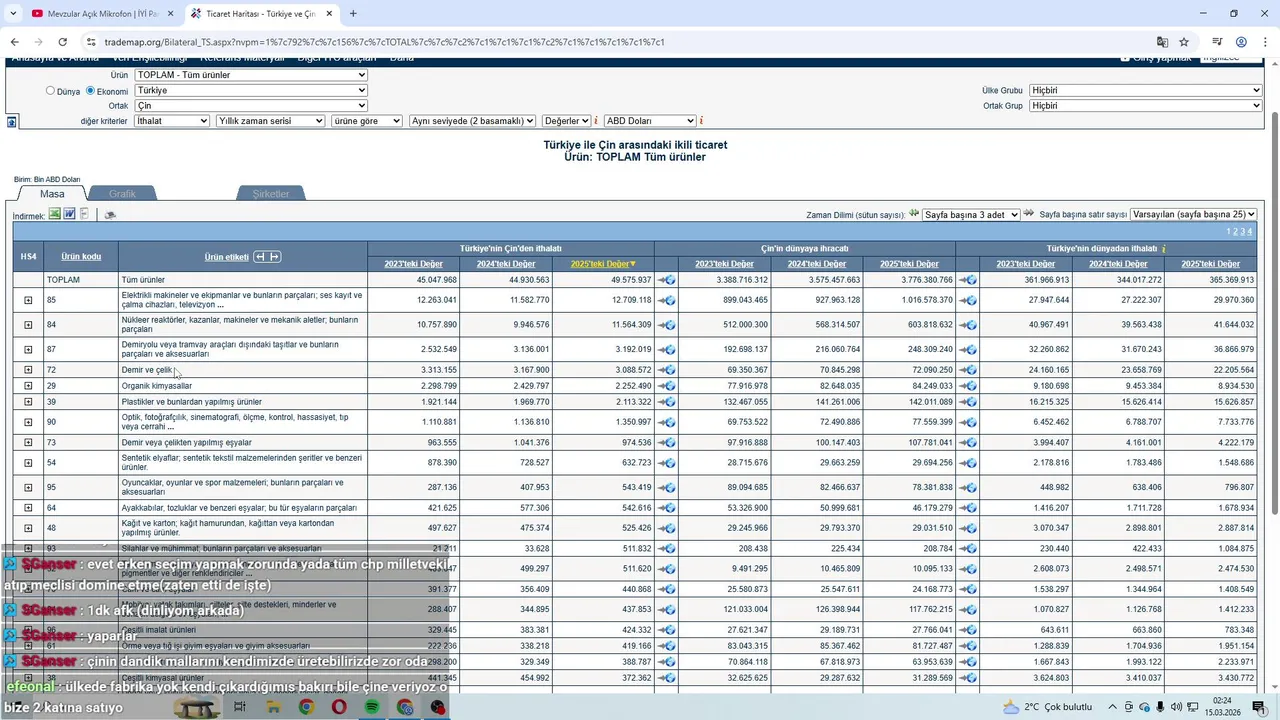The width and height of the screenshot is (1280, 720).
Task: Show more time period columns arrow
Action: coord(1028,214)
